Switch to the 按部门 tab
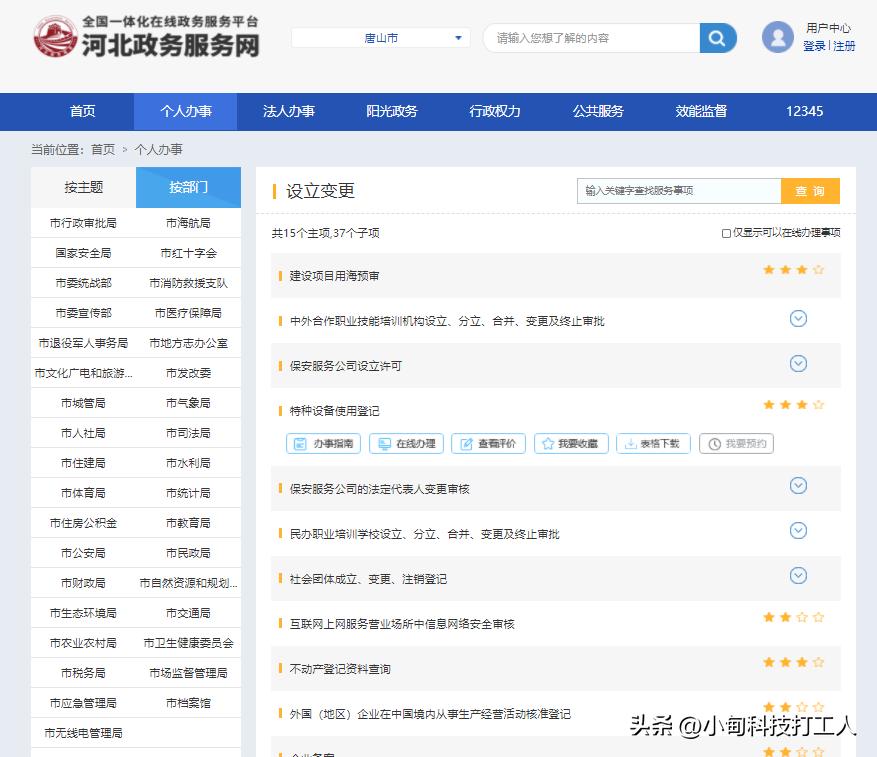 click(188, 187)
